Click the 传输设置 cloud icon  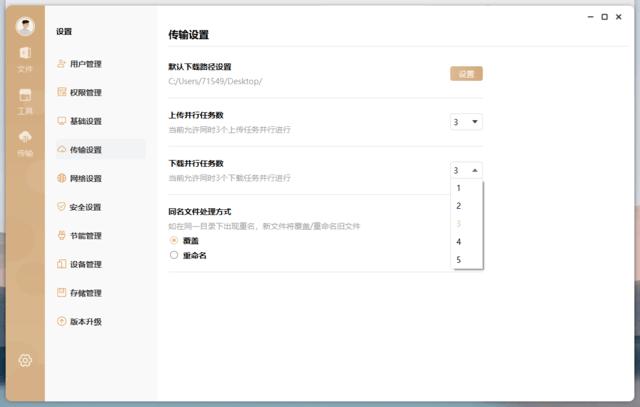click(61, 149)
